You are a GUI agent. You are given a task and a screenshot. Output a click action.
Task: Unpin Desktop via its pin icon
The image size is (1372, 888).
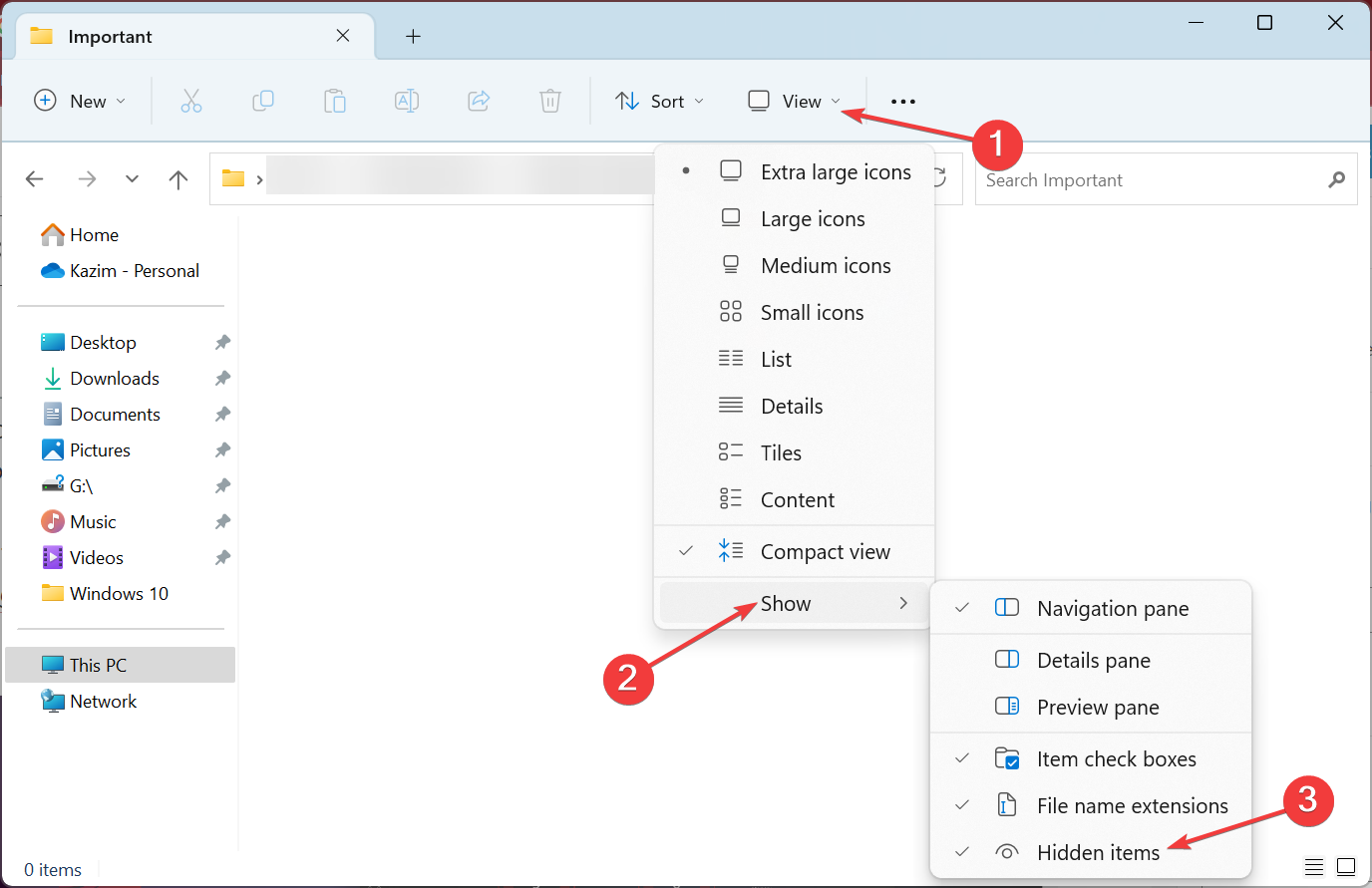222,343
